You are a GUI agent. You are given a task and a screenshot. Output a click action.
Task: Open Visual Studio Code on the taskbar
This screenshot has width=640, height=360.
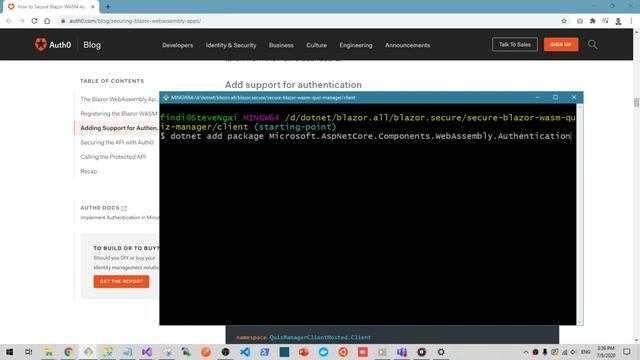[x=245, y=352]
